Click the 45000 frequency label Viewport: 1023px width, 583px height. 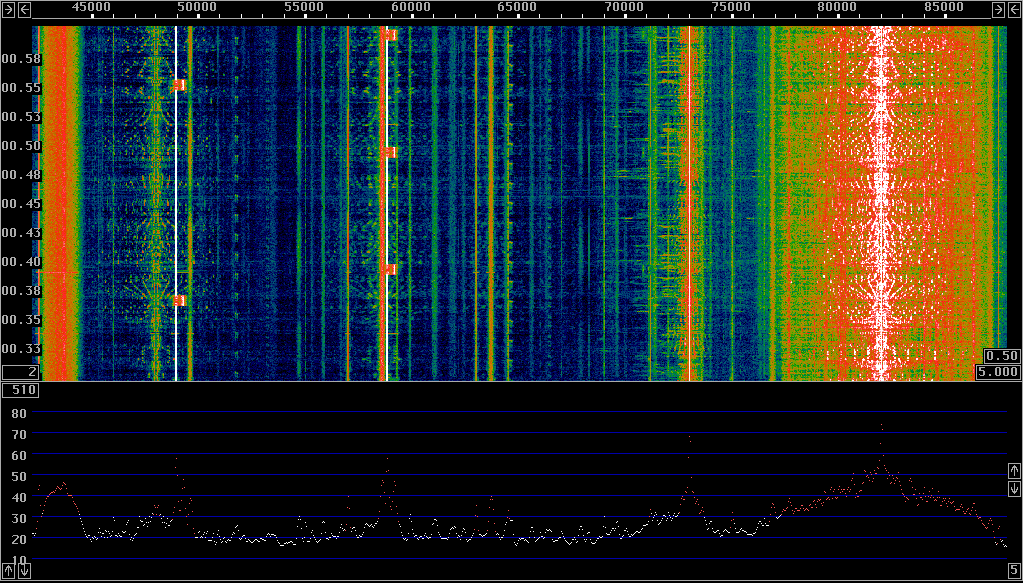pyautogui.click(x=90, y=8)
